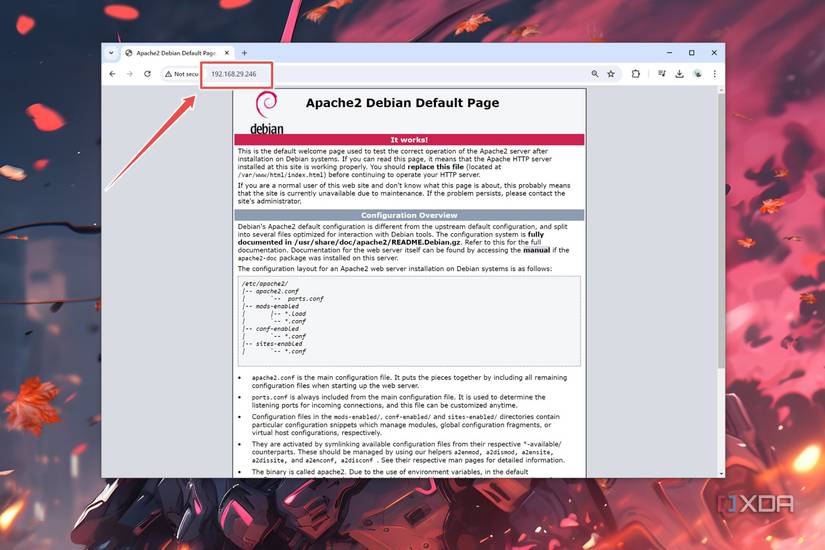Maximize the browser window

click(691, 53)
